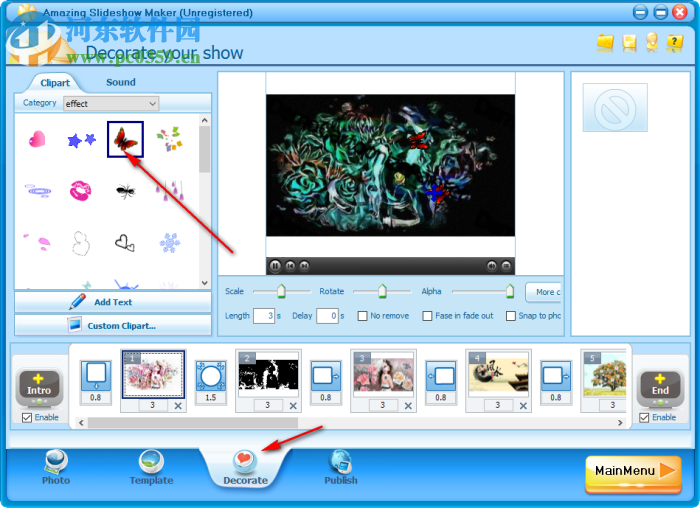Go to next slide in preview

coord(304,266)
